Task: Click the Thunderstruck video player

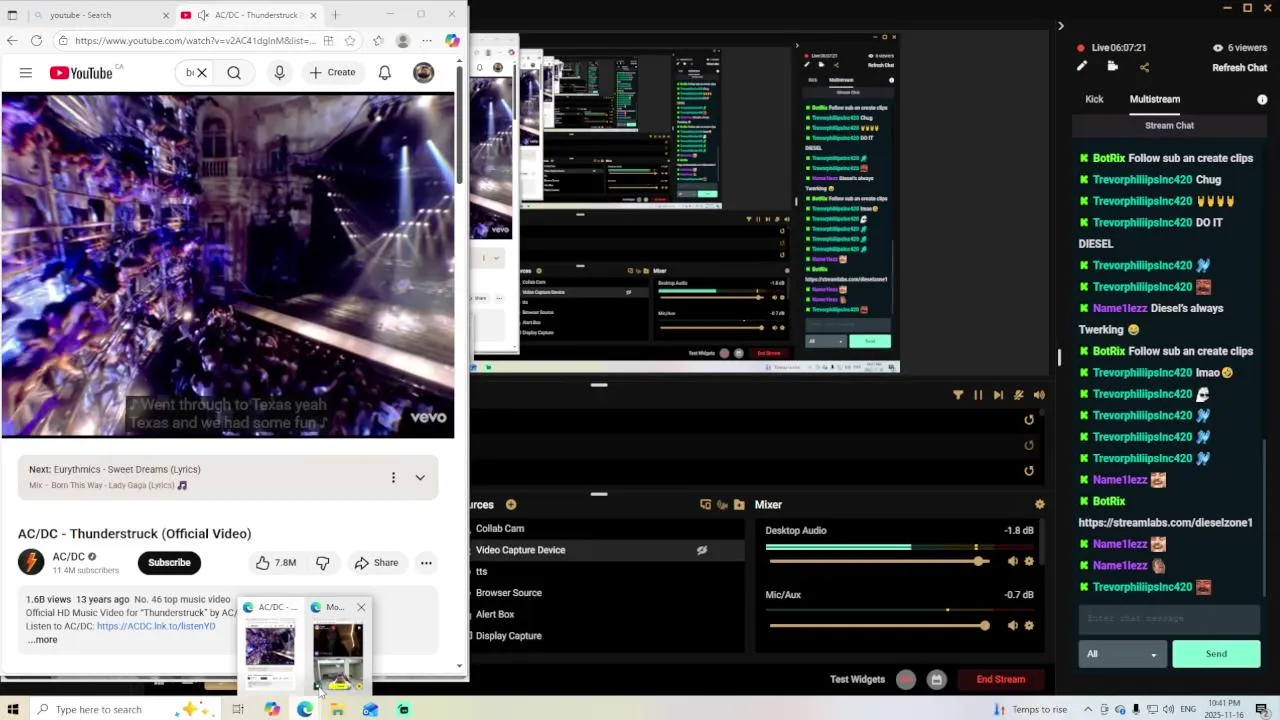Action: pyautogui.click(x=228, y=265)
